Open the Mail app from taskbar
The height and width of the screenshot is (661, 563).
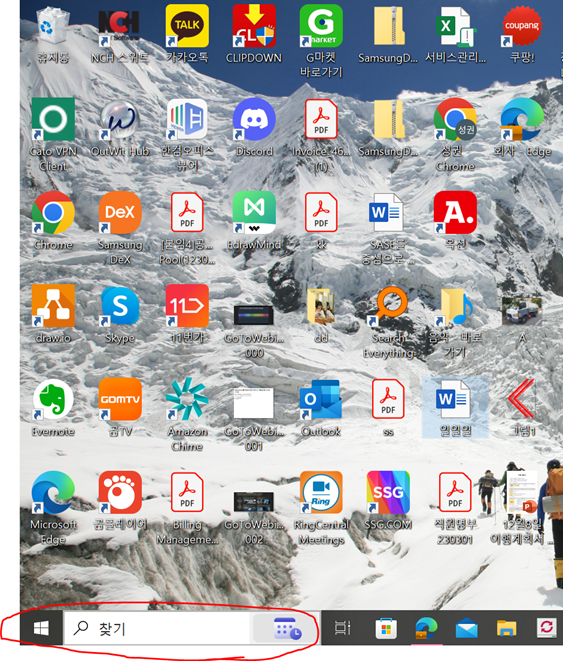466,630
